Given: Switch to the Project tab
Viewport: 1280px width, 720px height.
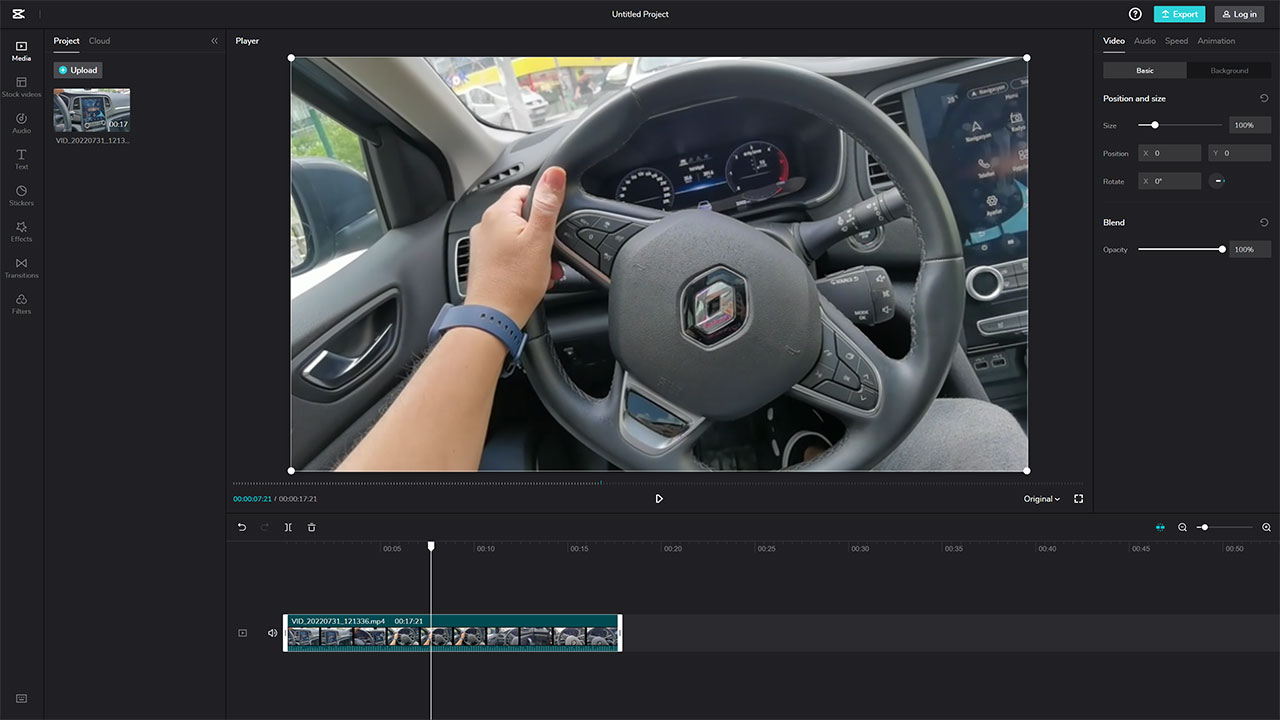Looking at the screenshot, I should 66,41.
